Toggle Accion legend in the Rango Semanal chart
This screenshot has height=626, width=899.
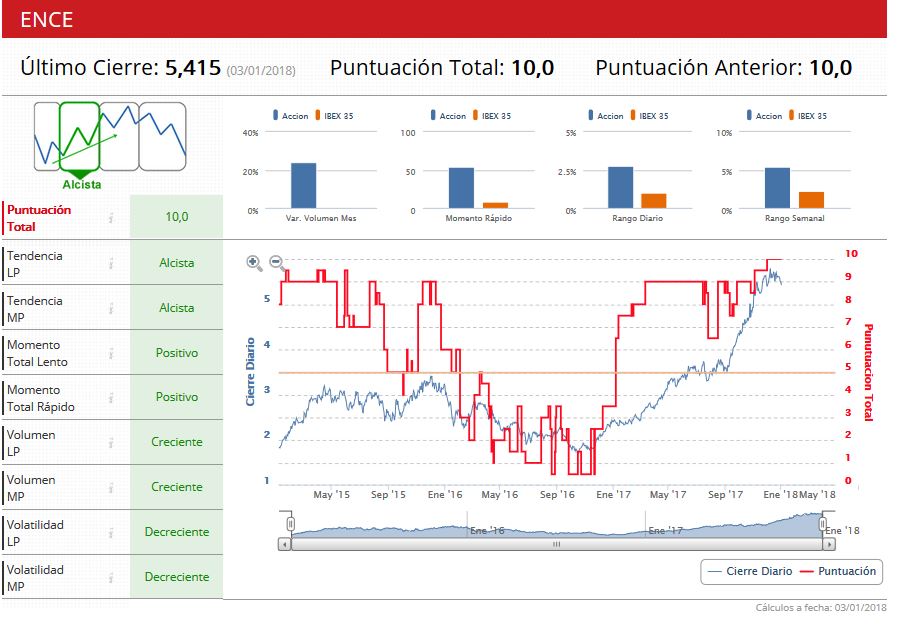pos(764,116)
